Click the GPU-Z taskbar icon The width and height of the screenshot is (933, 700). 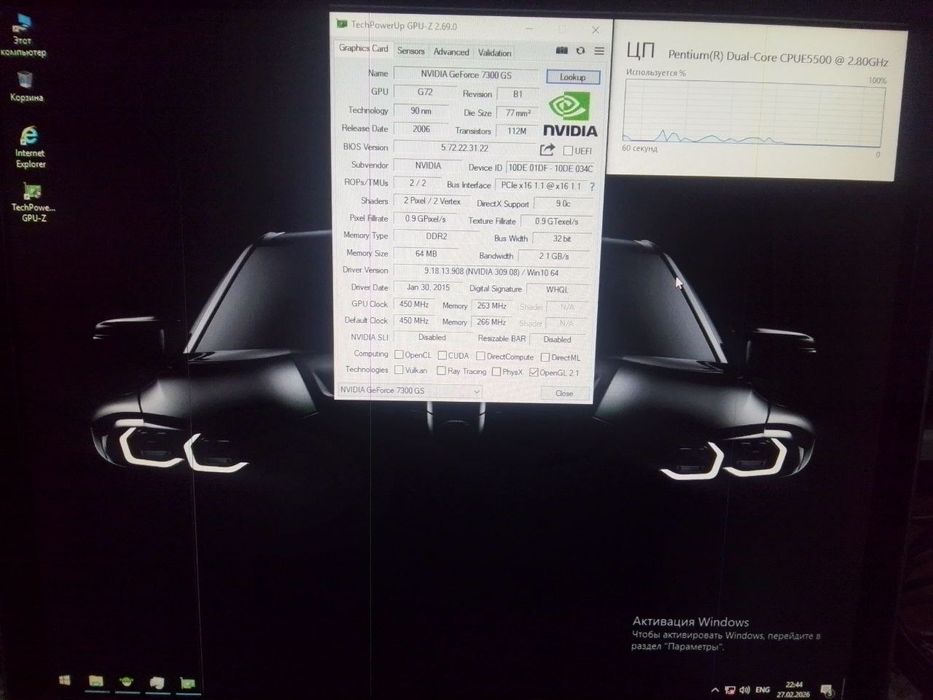(x=187, y=683)
